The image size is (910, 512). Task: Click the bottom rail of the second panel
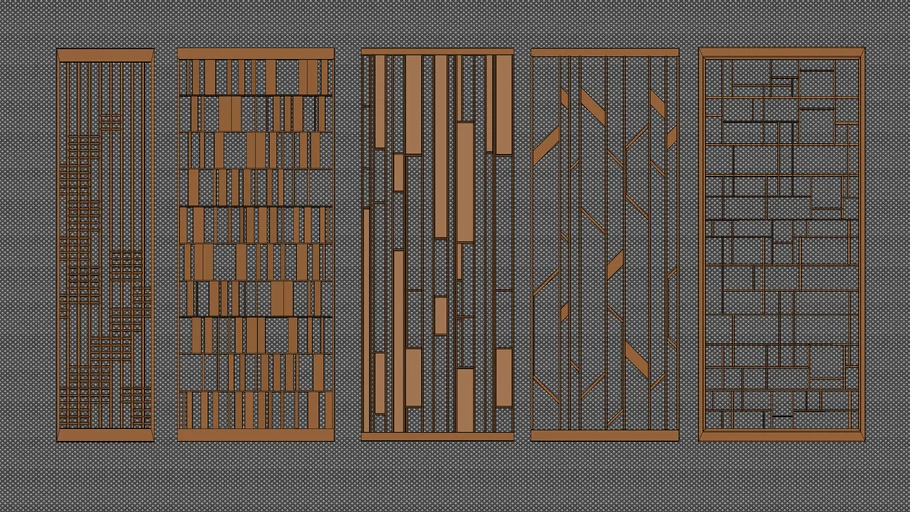pyautogui.click(x=255, y=435)
